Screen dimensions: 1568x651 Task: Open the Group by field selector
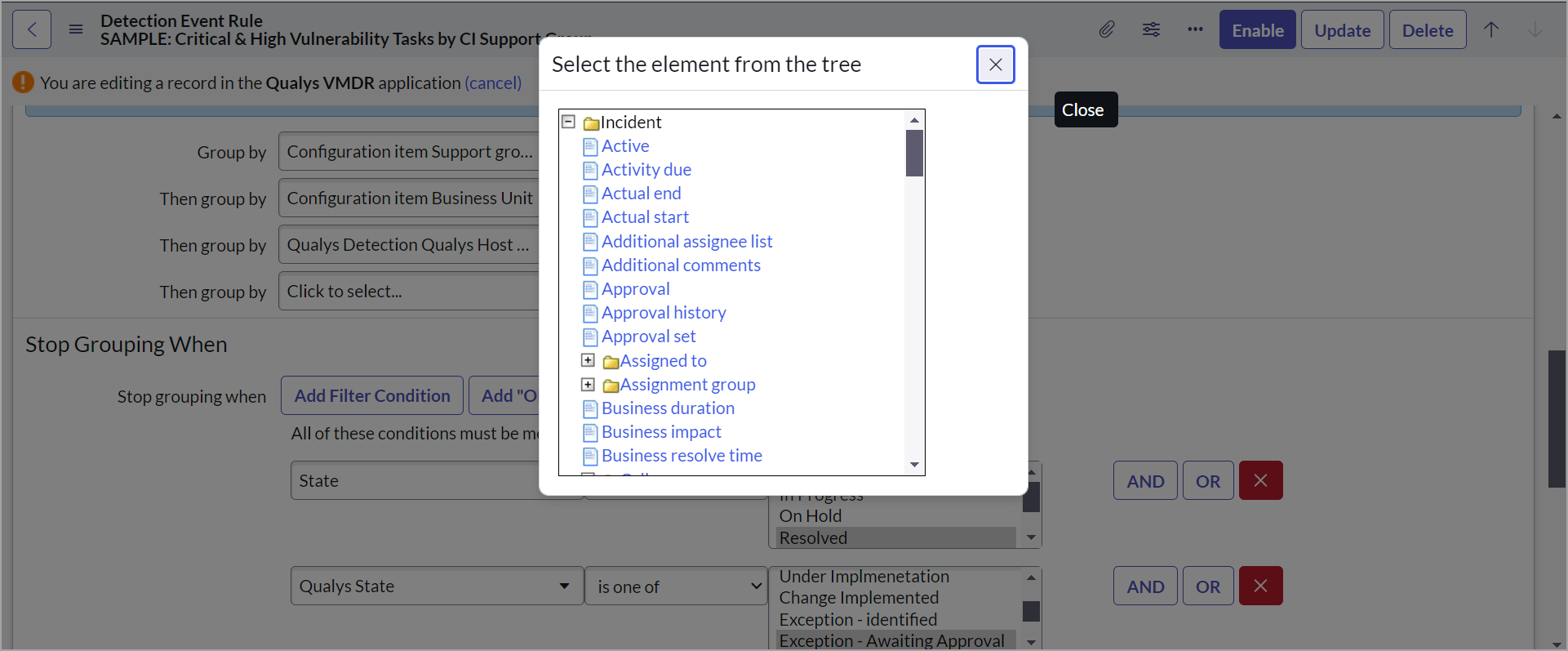[x=409, y=152]
